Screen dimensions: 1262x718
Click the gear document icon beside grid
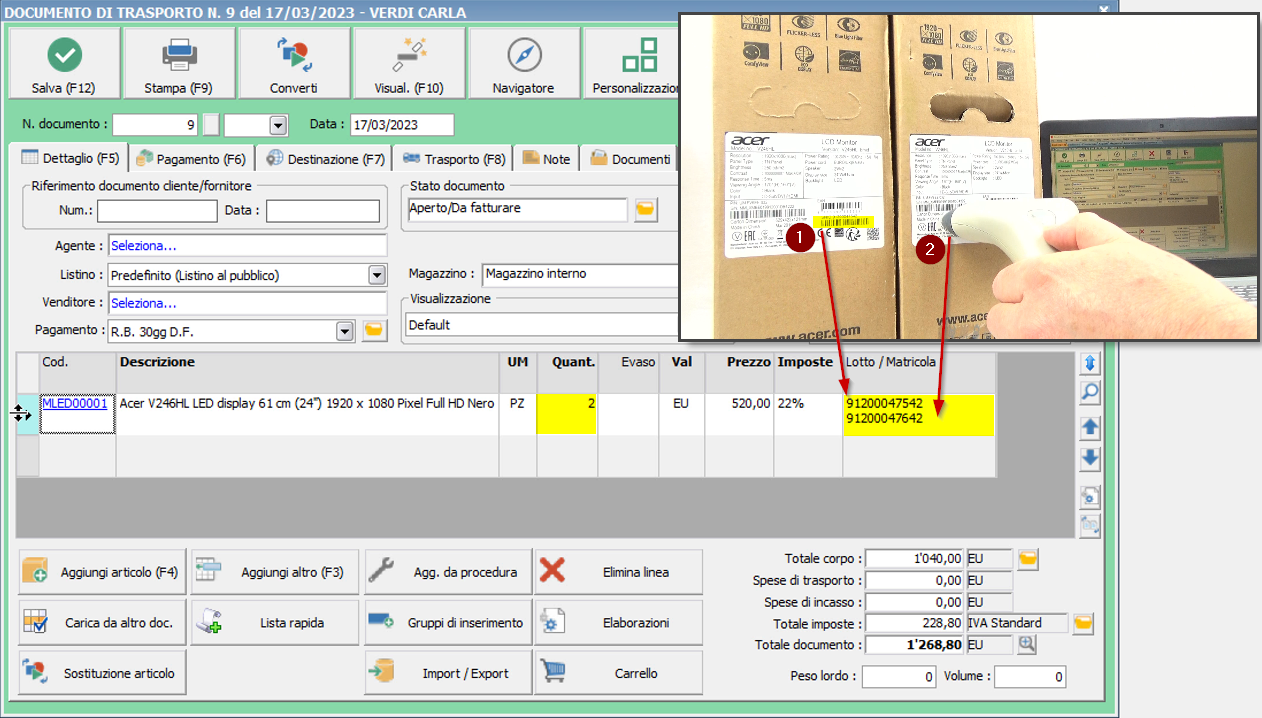tap(1090, 496)
